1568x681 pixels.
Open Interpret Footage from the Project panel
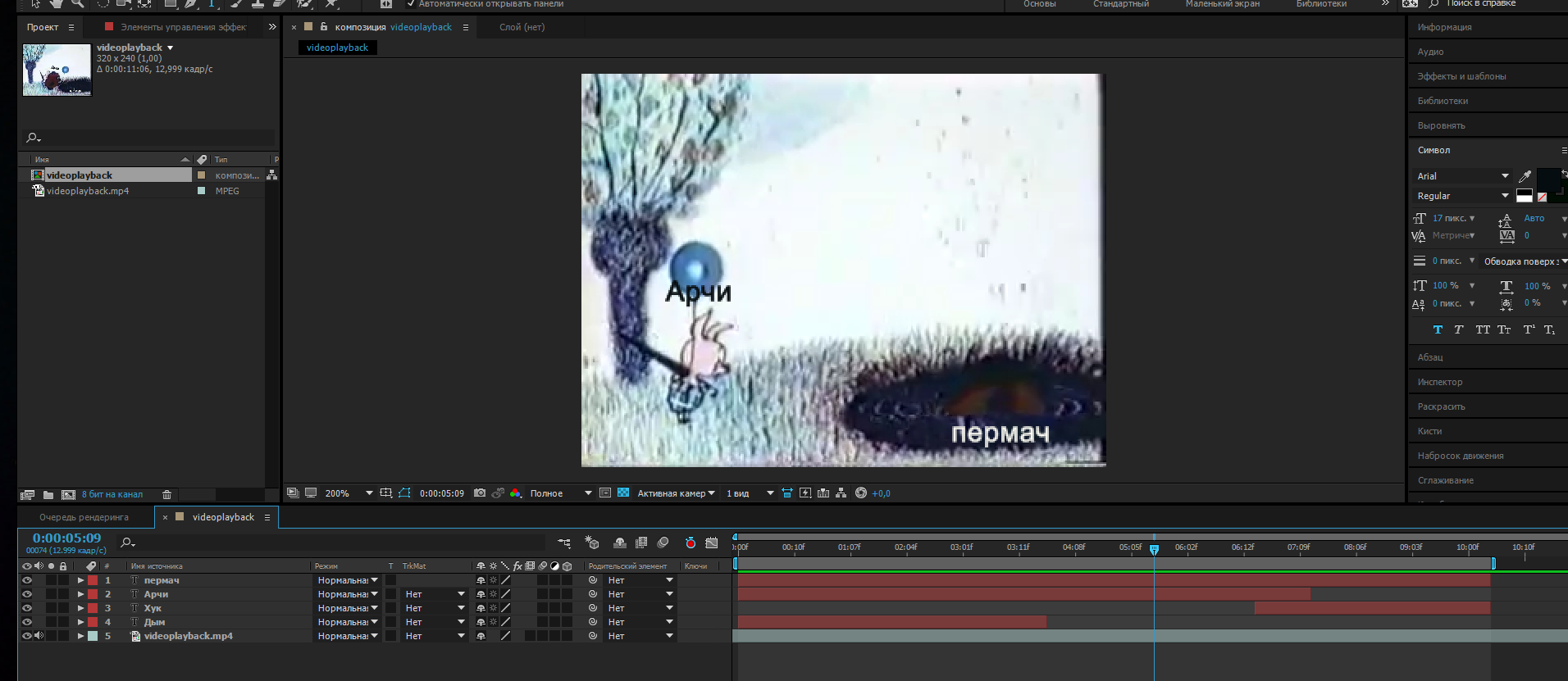coord(27,495)
